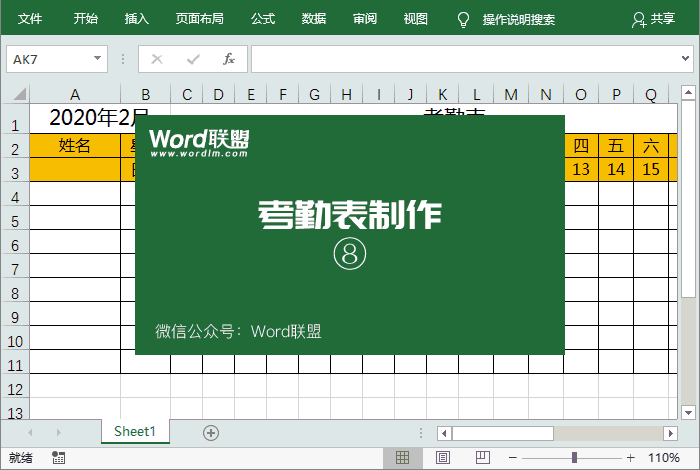Click the cell showing 15
700x470 pixels.
[651, 170]
